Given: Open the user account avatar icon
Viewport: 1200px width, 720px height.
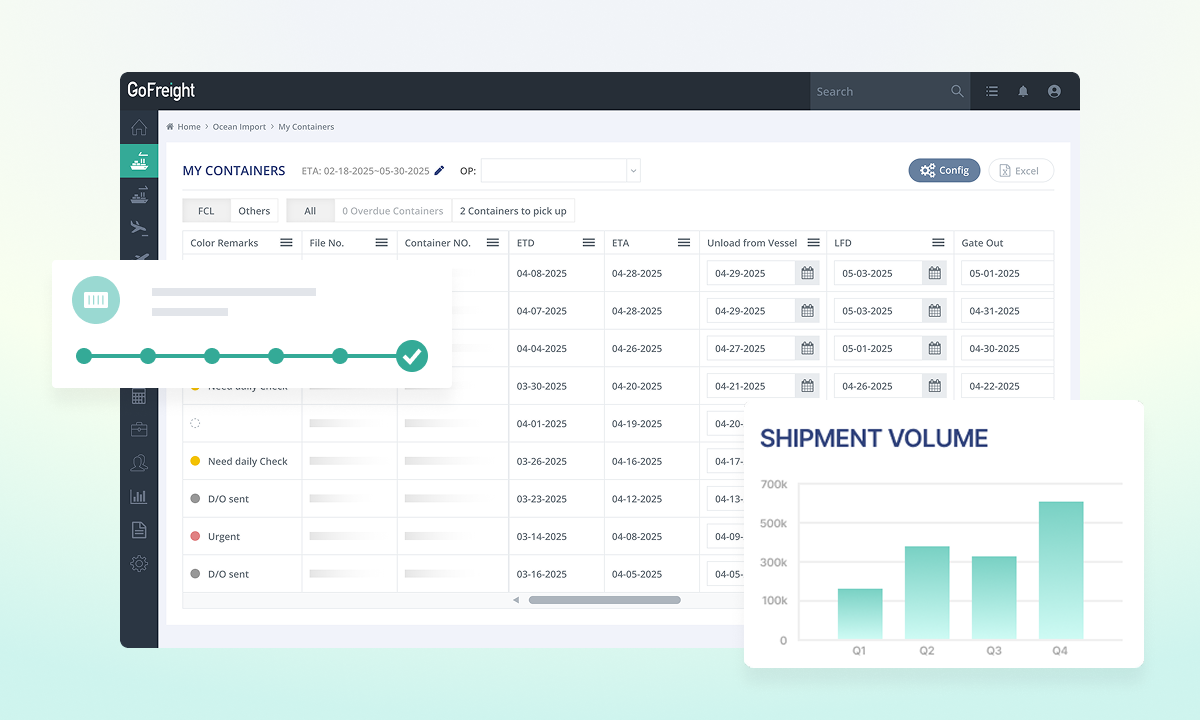Looking at the screenshot, I should [x=1054, y=91].
